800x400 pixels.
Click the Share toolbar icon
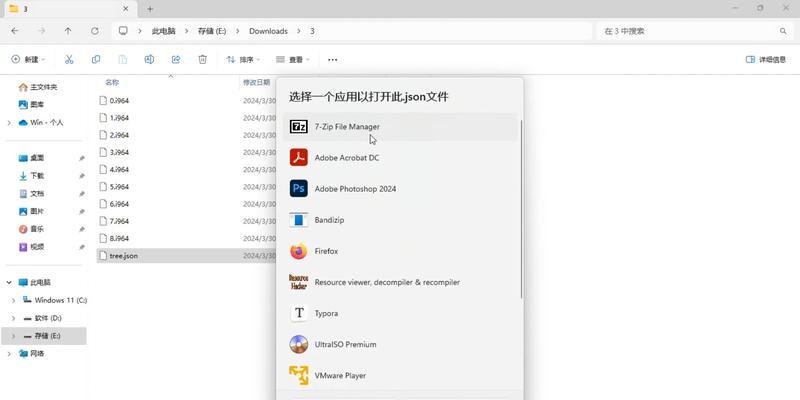click(x=176, y=60)
